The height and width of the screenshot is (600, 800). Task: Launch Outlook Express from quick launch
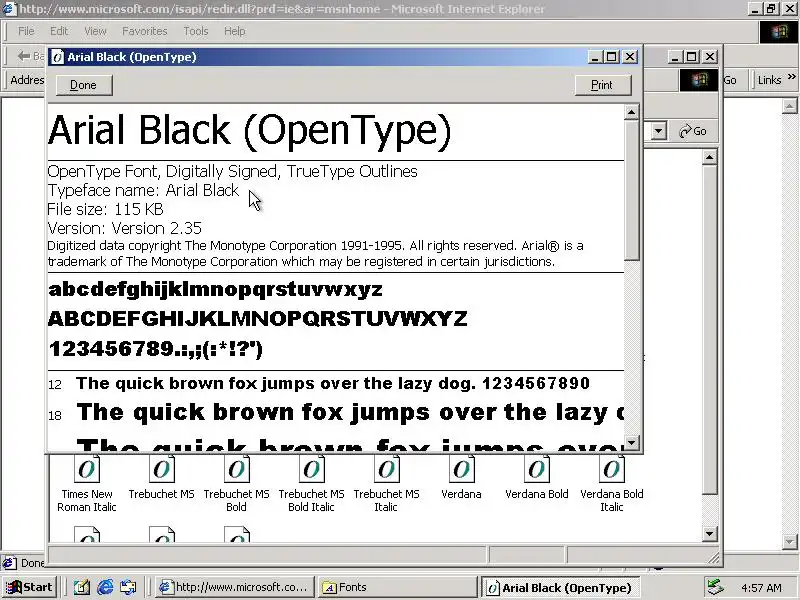click(128, 587)
